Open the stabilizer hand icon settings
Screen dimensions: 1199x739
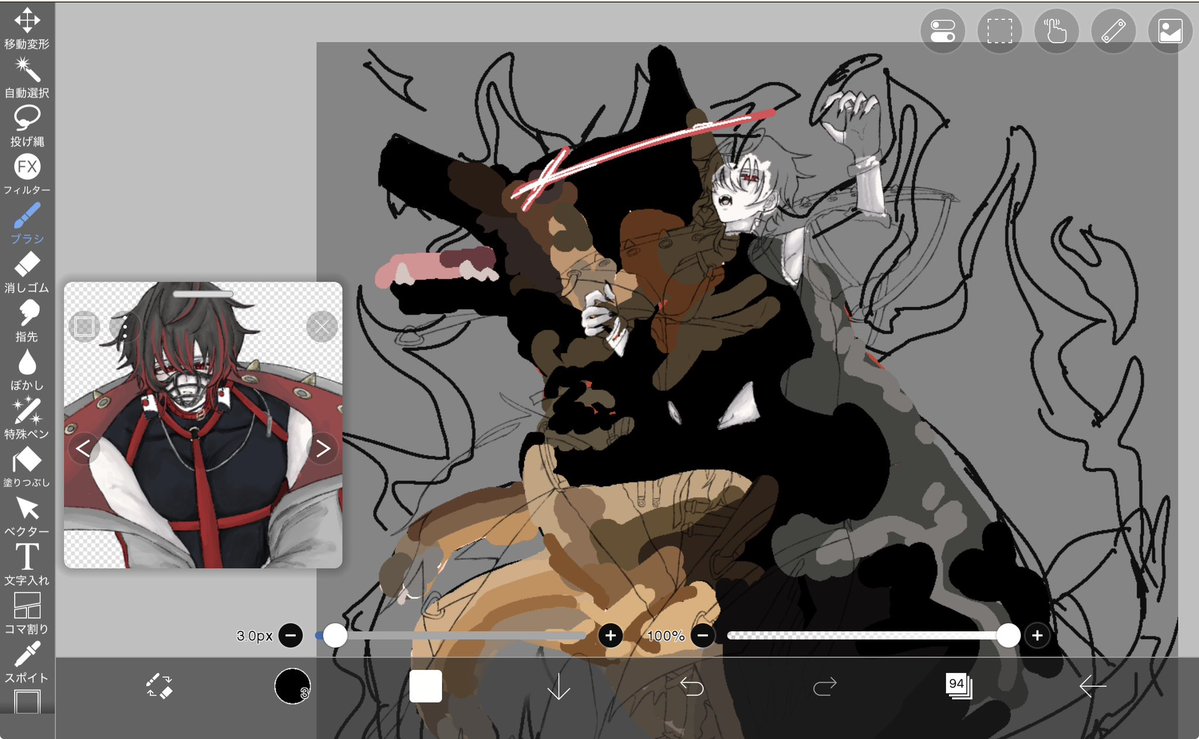click(x=1056, y=31)
